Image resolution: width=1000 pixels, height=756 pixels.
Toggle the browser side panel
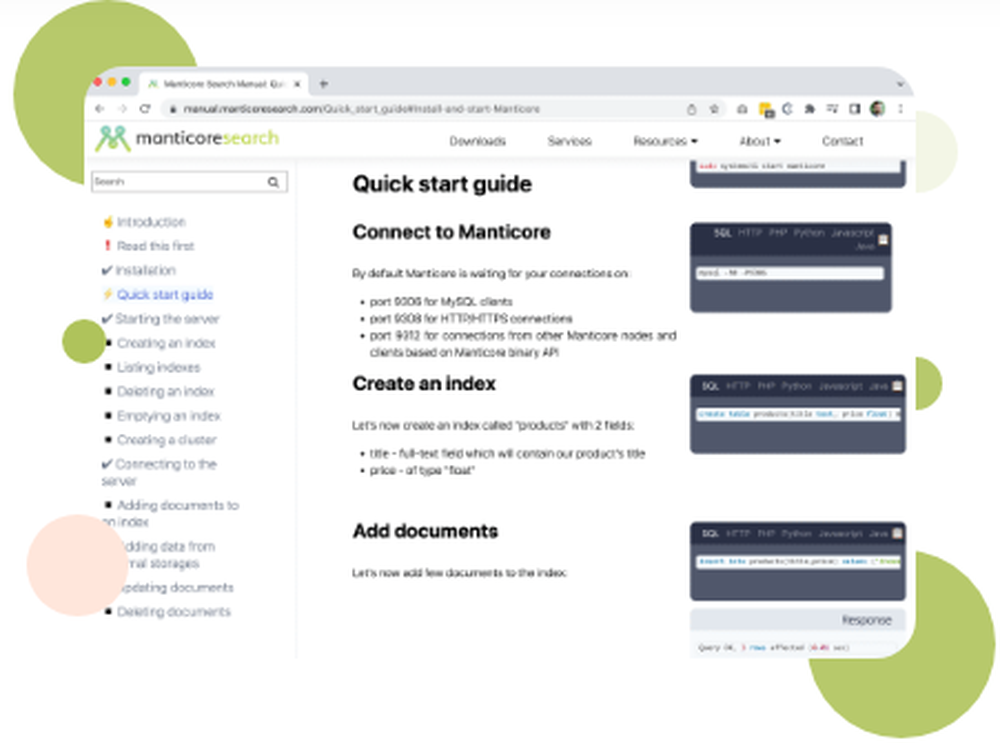point(855,109)
